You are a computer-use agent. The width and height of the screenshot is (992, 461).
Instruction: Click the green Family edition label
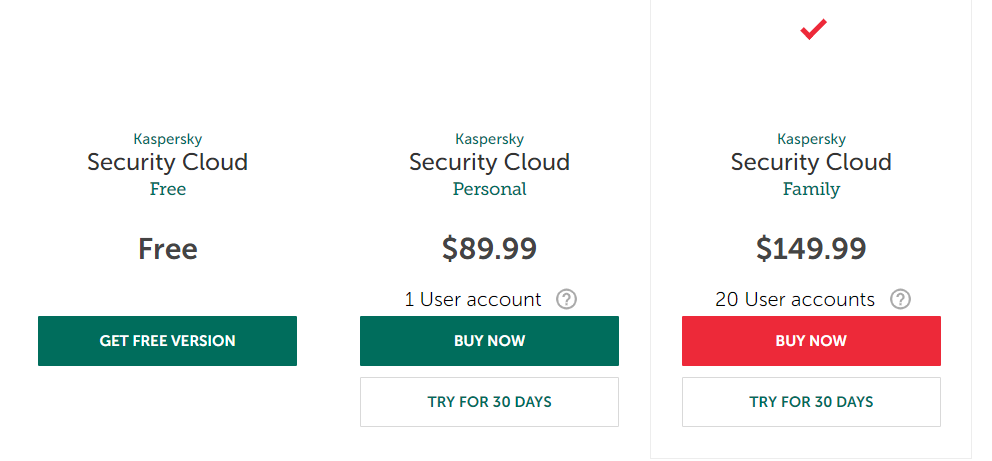tap(811, 189)
